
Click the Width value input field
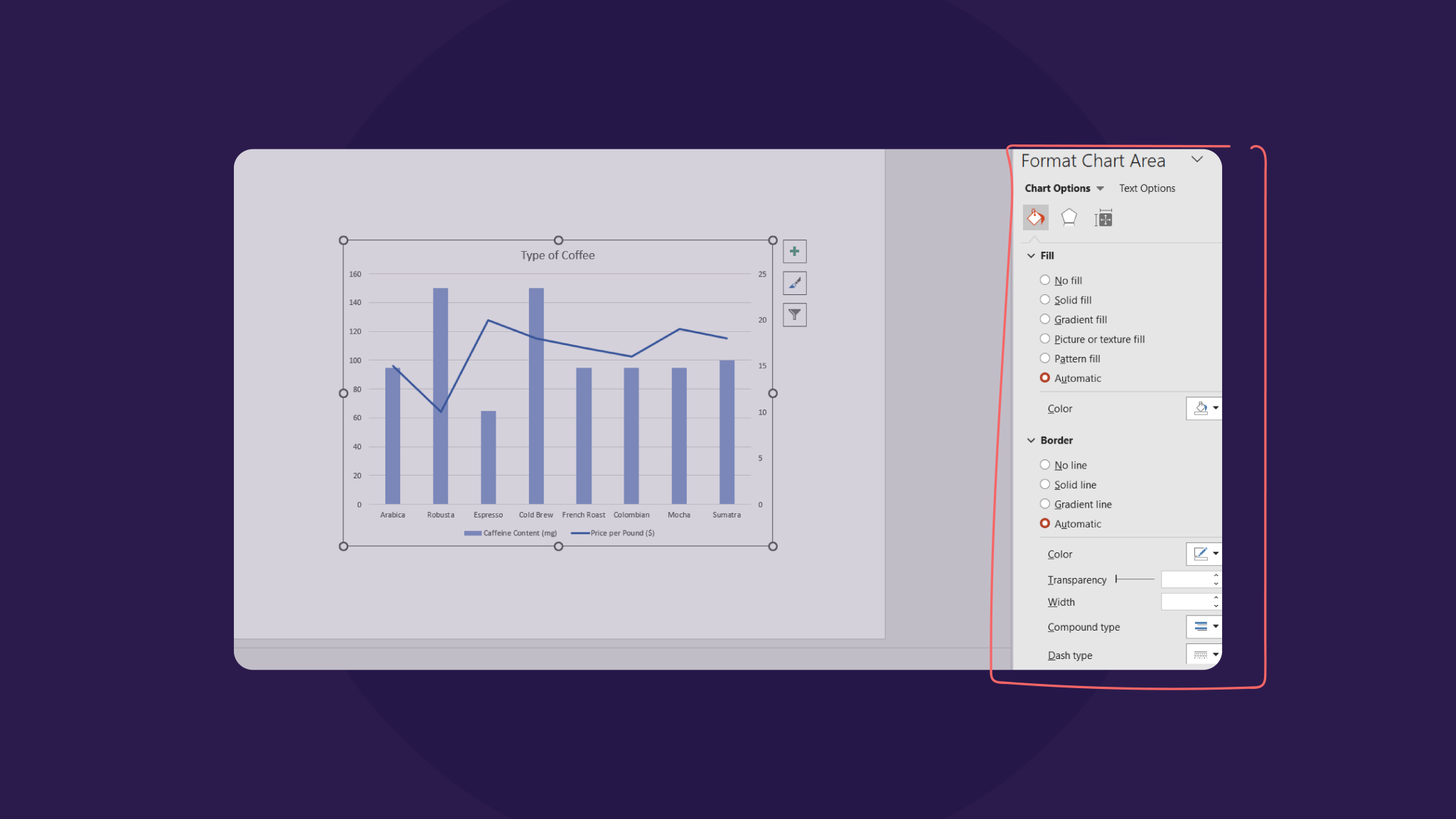click(x=1189, y=601)
